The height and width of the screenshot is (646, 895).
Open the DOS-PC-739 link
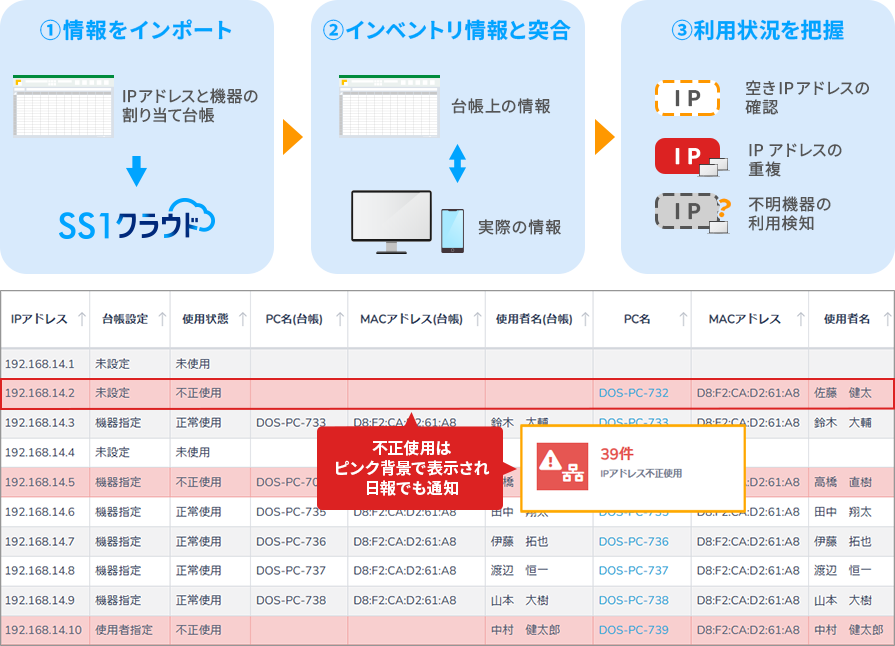(x=634, y=630)
